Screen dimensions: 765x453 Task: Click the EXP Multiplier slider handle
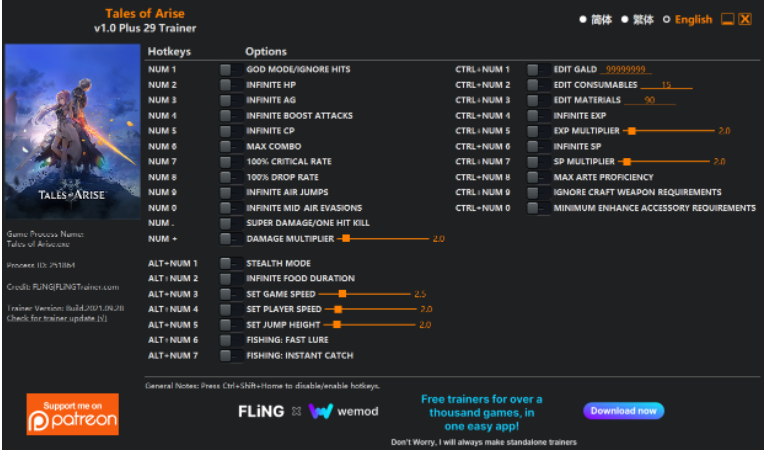[632, 131]
